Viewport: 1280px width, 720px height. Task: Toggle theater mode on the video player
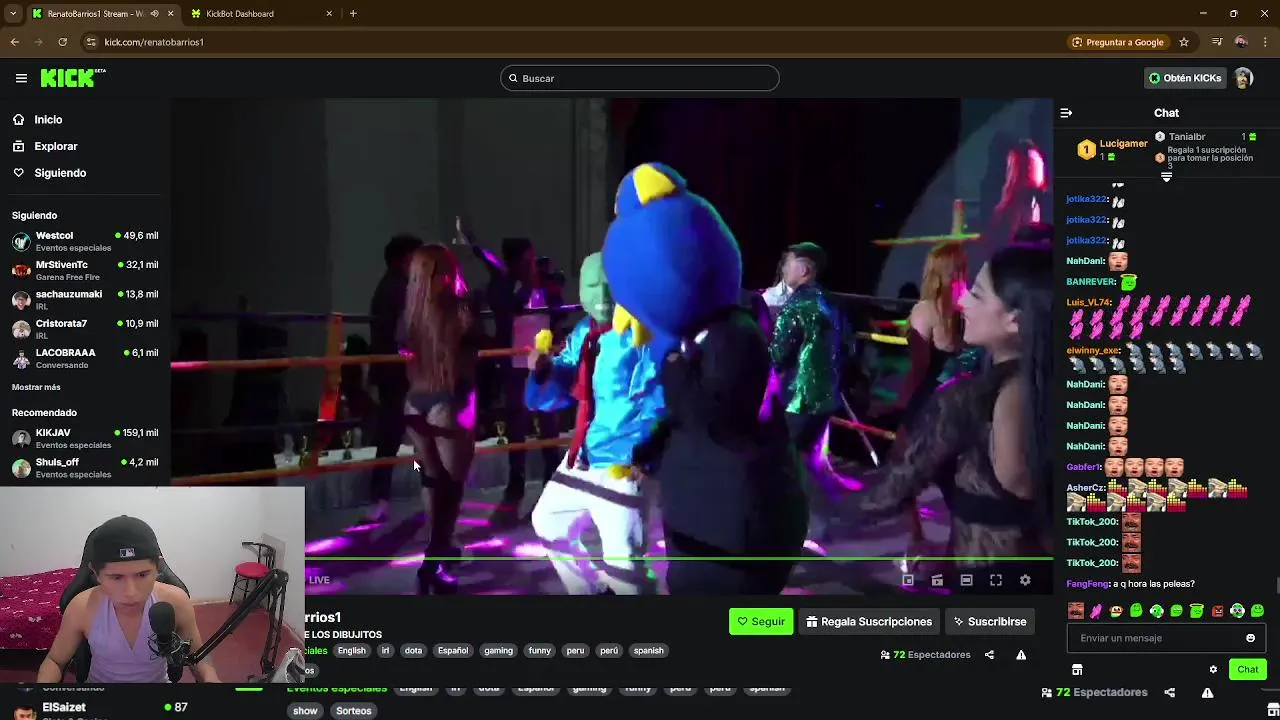coord(966,580)
